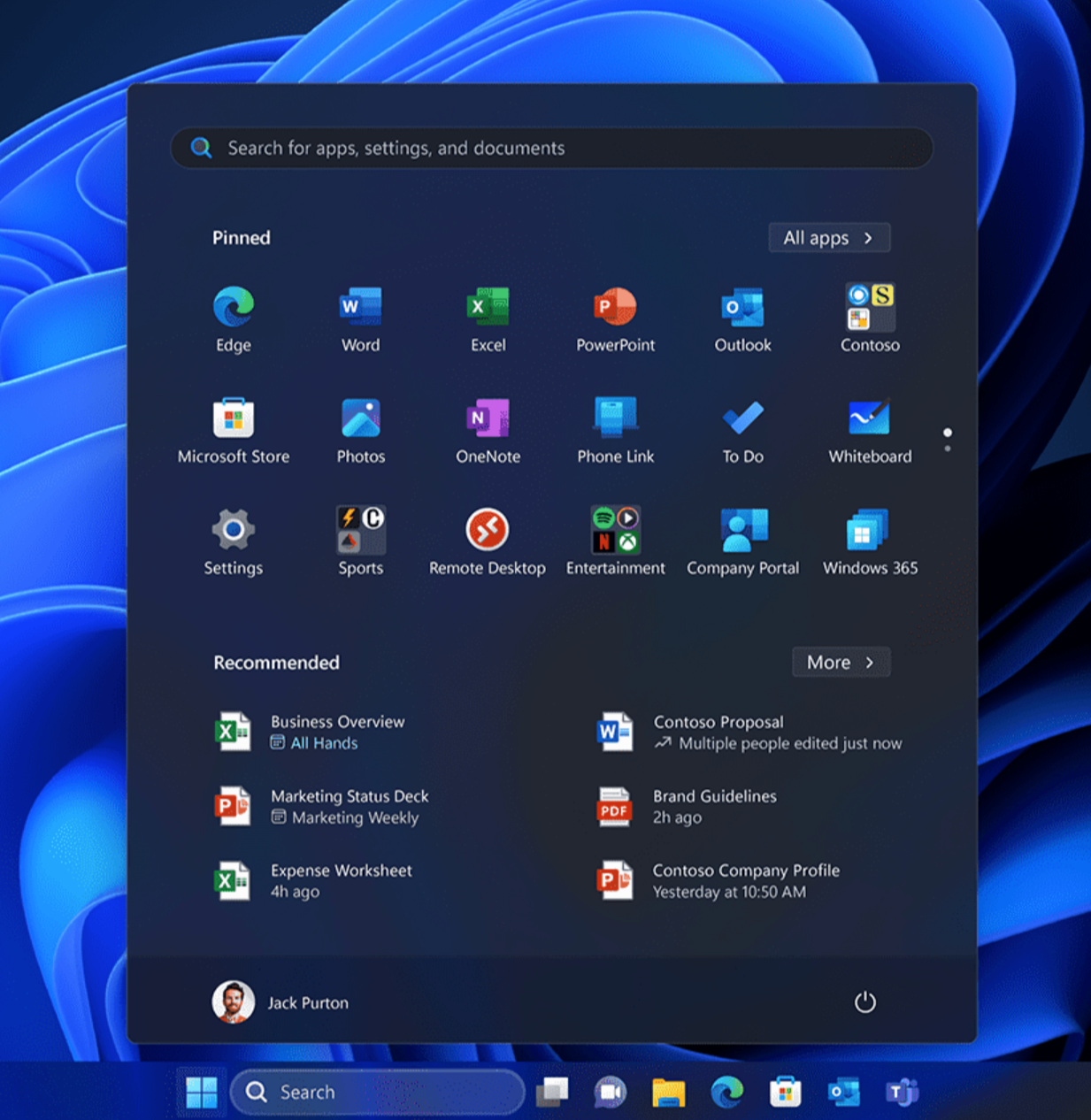Open Marketing Status Deck presentation

(322, 807)
